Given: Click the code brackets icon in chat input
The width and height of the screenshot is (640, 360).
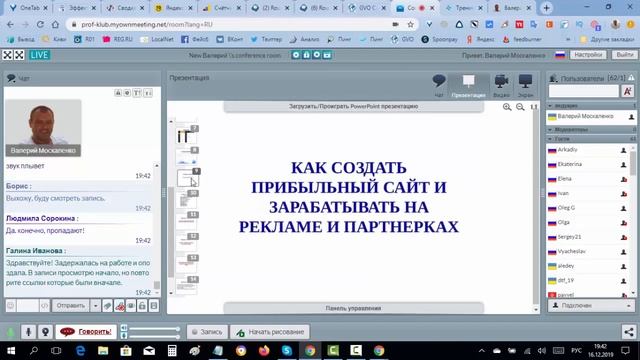Looking at the screenshot, I should click(x=44, y=306).
